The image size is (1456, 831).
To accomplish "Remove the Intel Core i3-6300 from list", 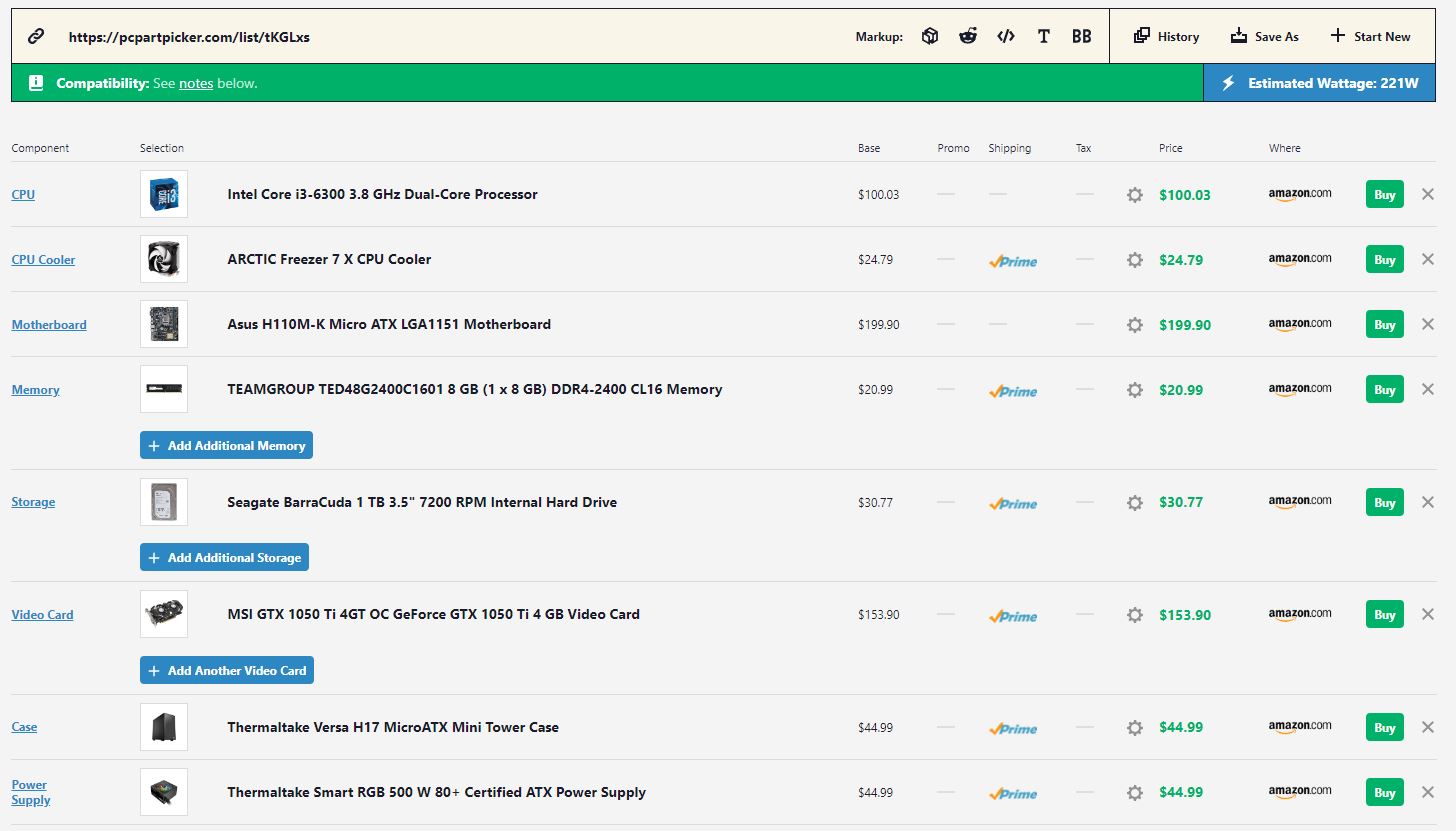I will (x=1428, y=195).
